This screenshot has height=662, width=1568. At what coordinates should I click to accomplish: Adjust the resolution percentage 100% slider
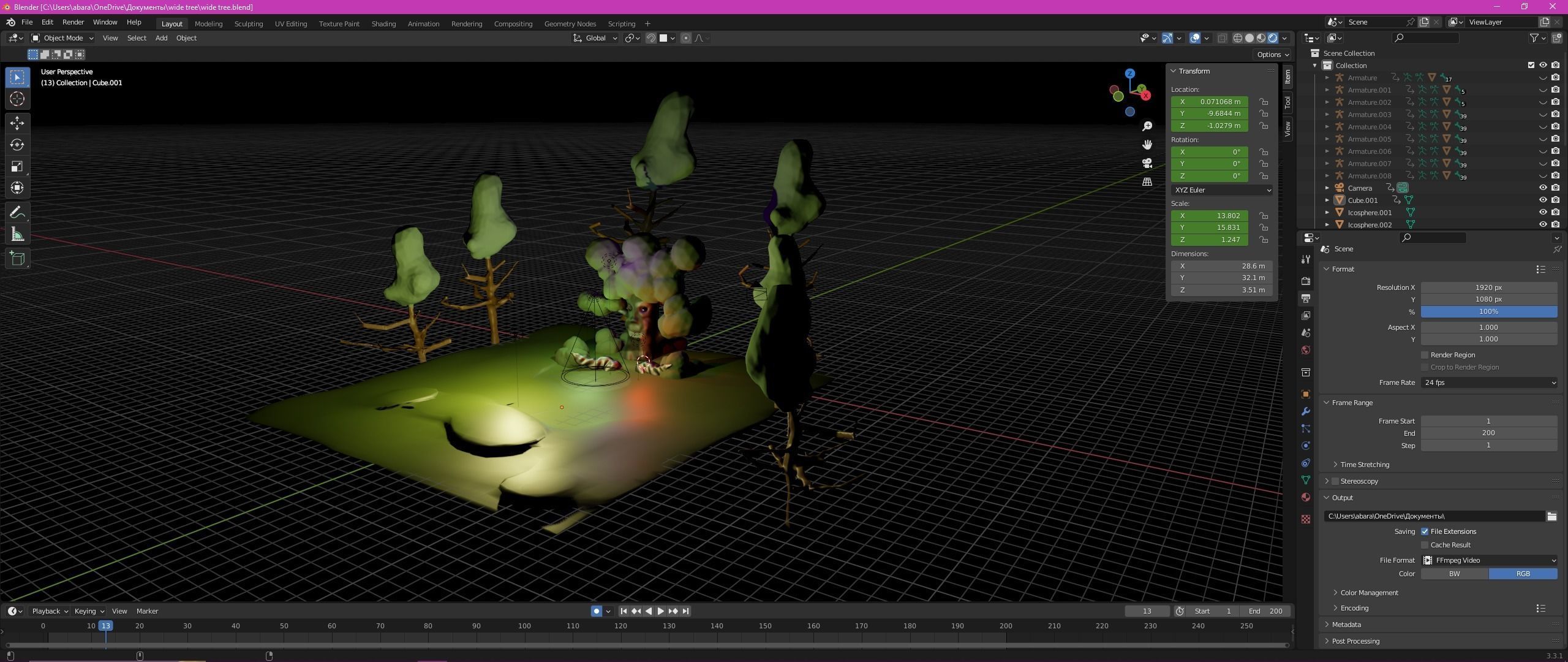point(1489,312)
